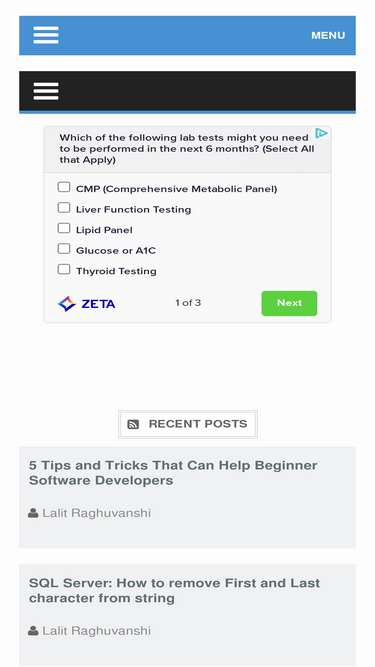Expand the MENU label in blue bar
Screen dimensions: 375x667
(x=328, y=35)
